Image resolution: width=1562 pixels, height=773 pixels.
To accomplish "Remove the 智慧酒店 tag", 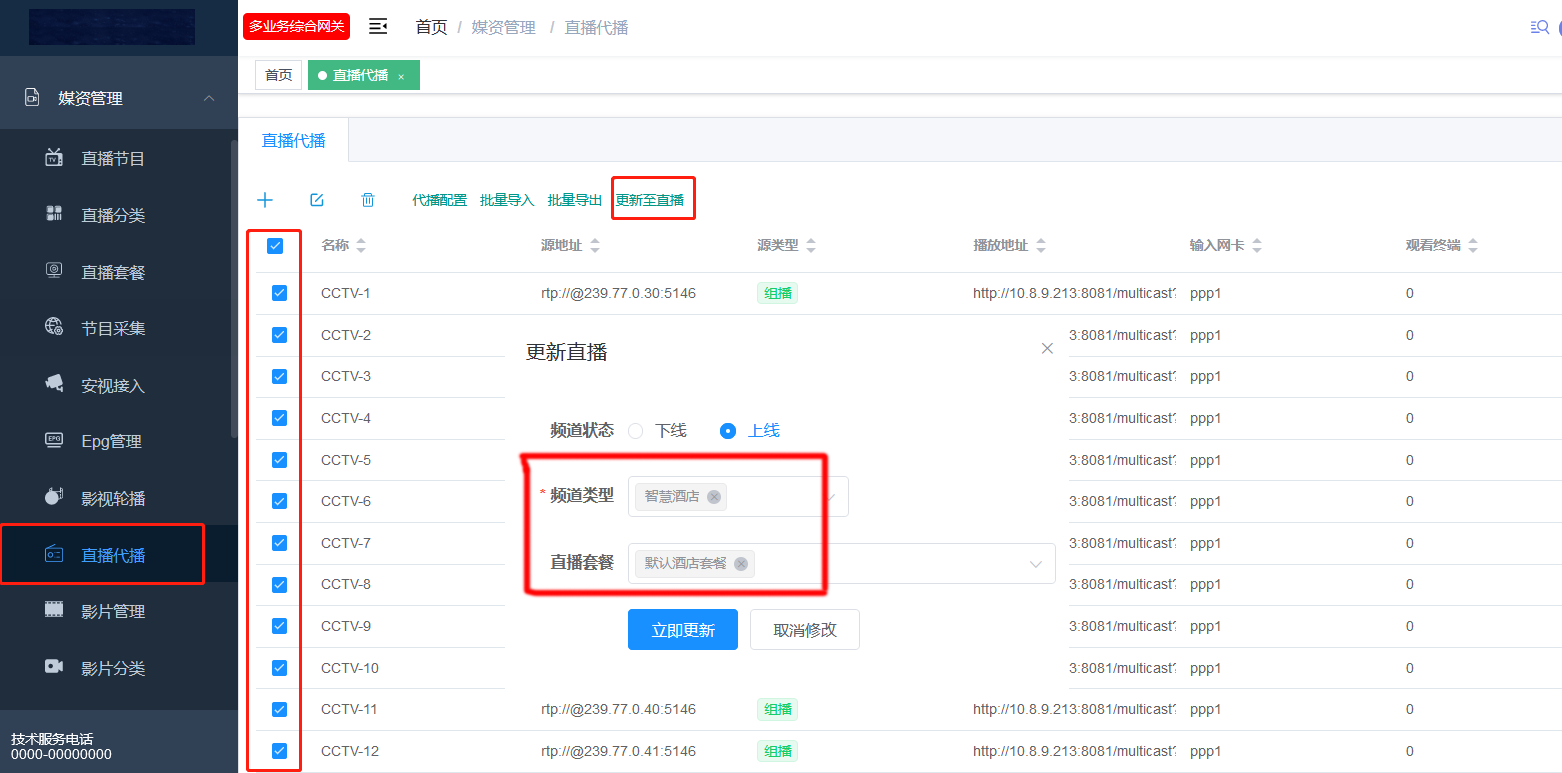I will pos(714,497).
